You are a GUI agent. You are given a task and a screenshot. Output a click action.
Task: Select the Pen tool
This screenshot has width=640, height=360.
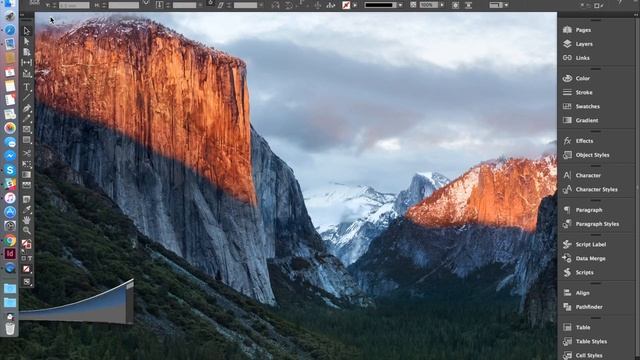[27, 109]
